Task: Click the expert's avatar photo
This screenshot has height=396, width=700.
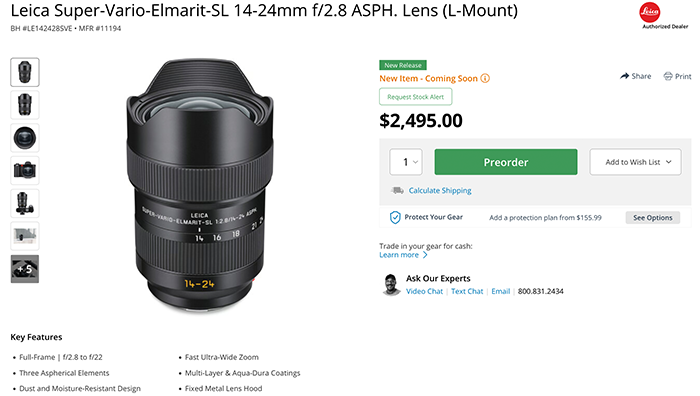Action: [x=392, y=285]
